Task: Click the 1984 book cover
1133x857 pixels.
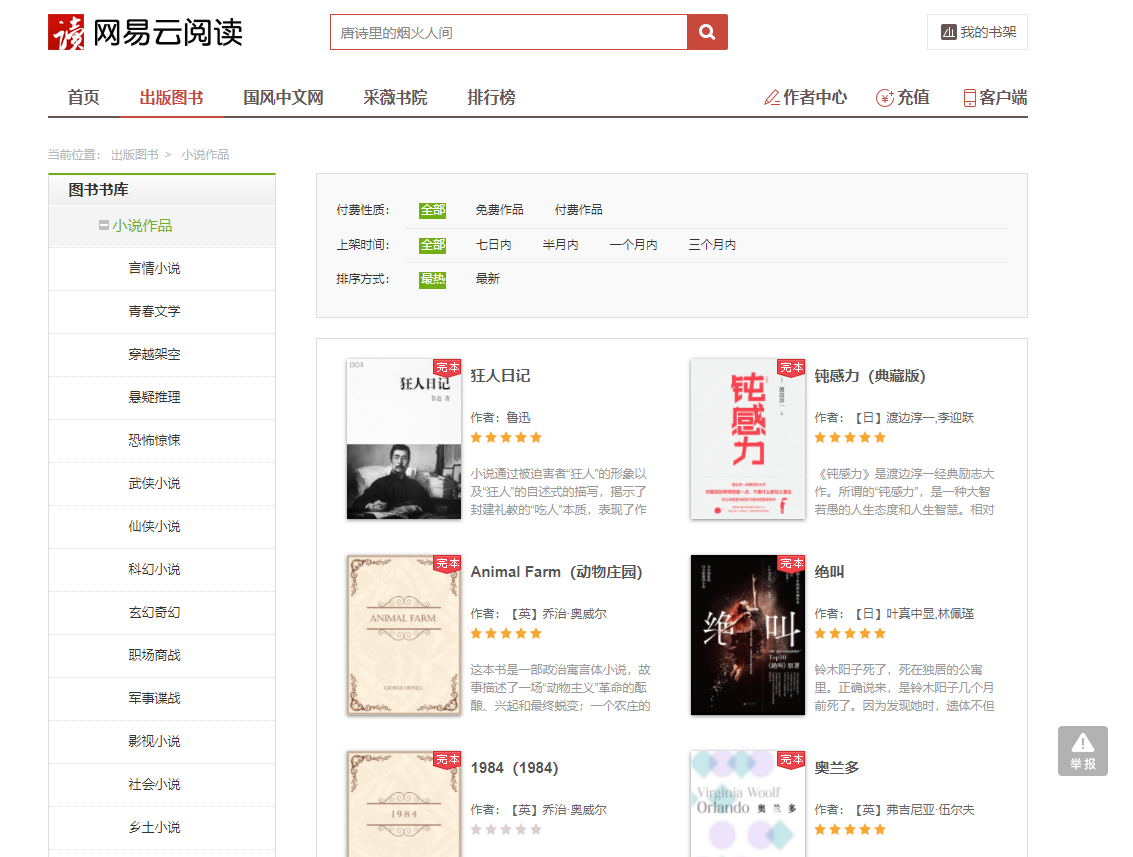Action: coord(404,804)
